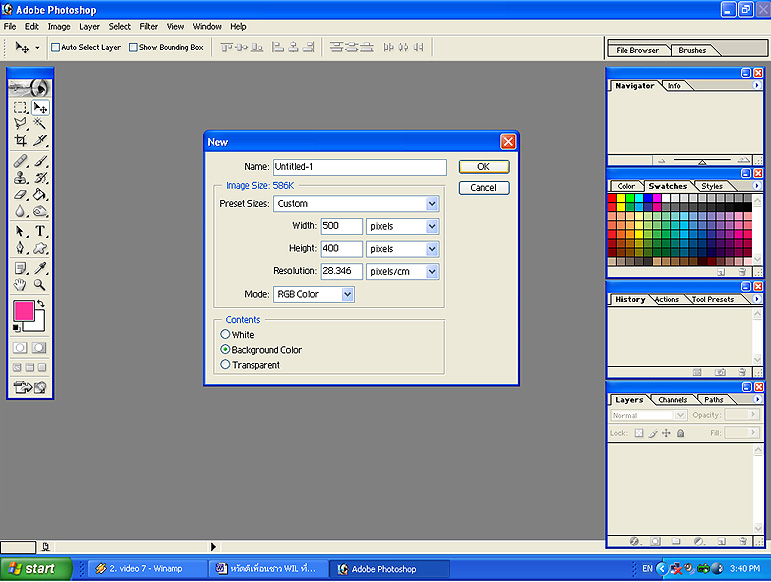The height and width of the screenshot is (582, 771).
Task: Select the Move tool in toolbox
Action: 40,107
